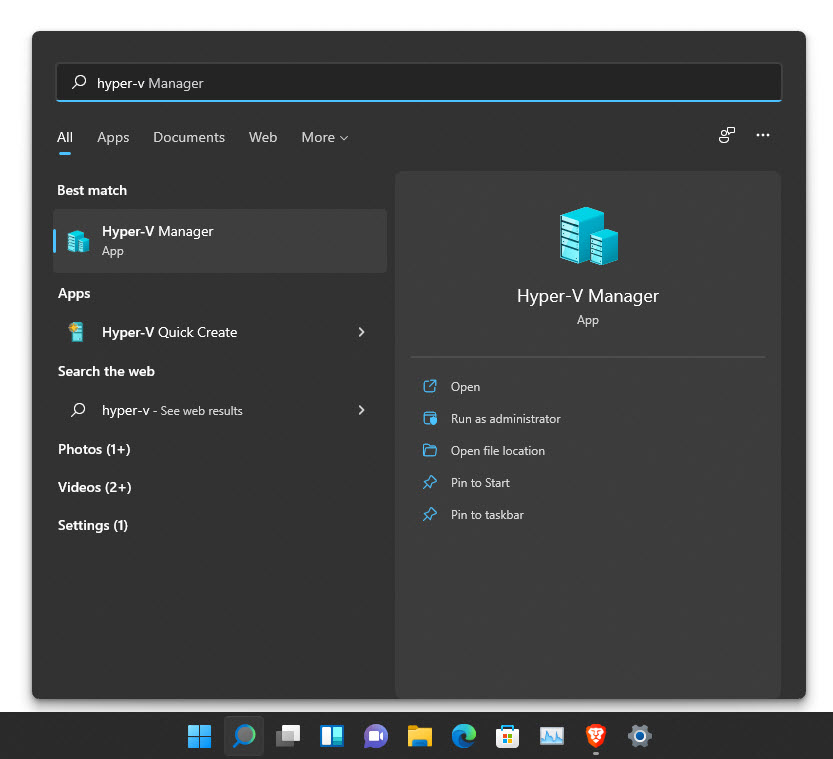
Task: Switch to the Brave browser on the taskbar
Action: (596, 736)
